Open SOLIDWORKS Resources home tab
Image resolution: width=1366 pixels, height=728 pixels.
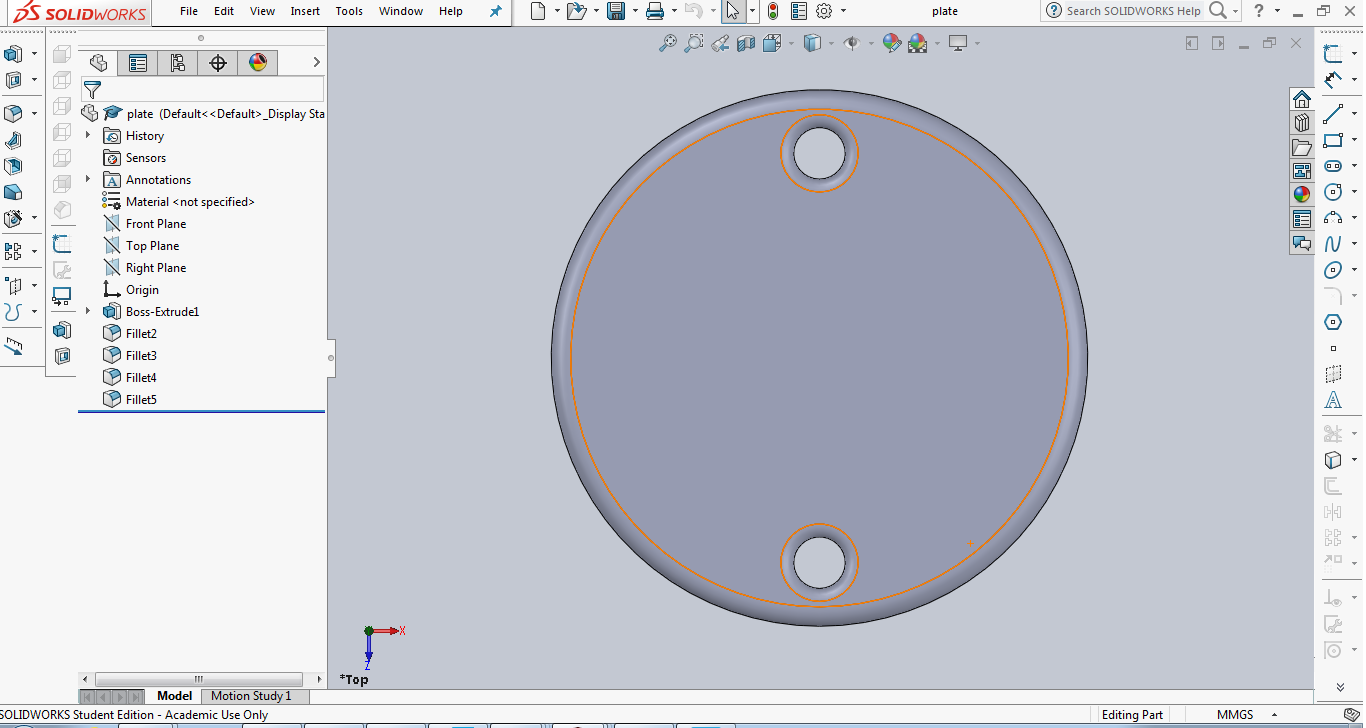coord(1301,99)
